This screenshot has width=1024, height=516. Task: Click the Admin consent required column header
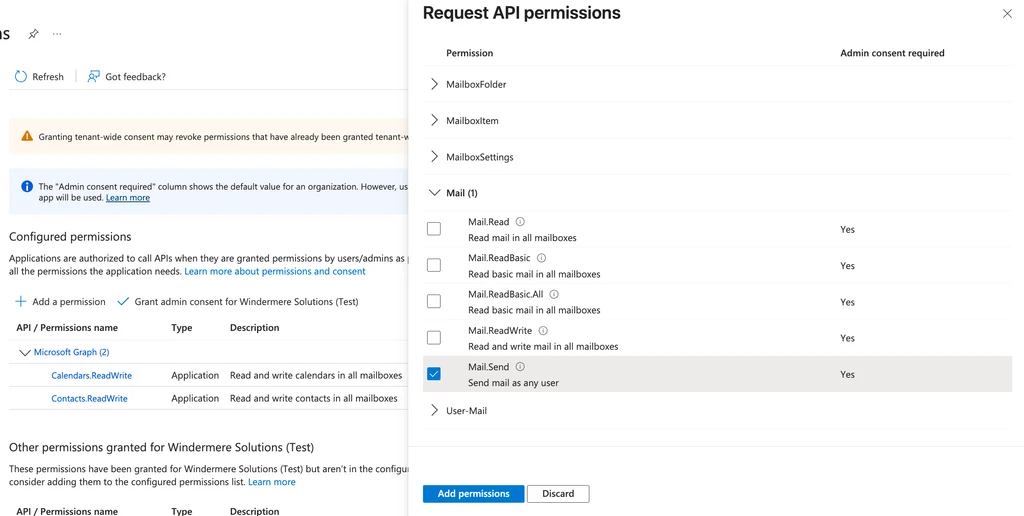click(892, 53)
